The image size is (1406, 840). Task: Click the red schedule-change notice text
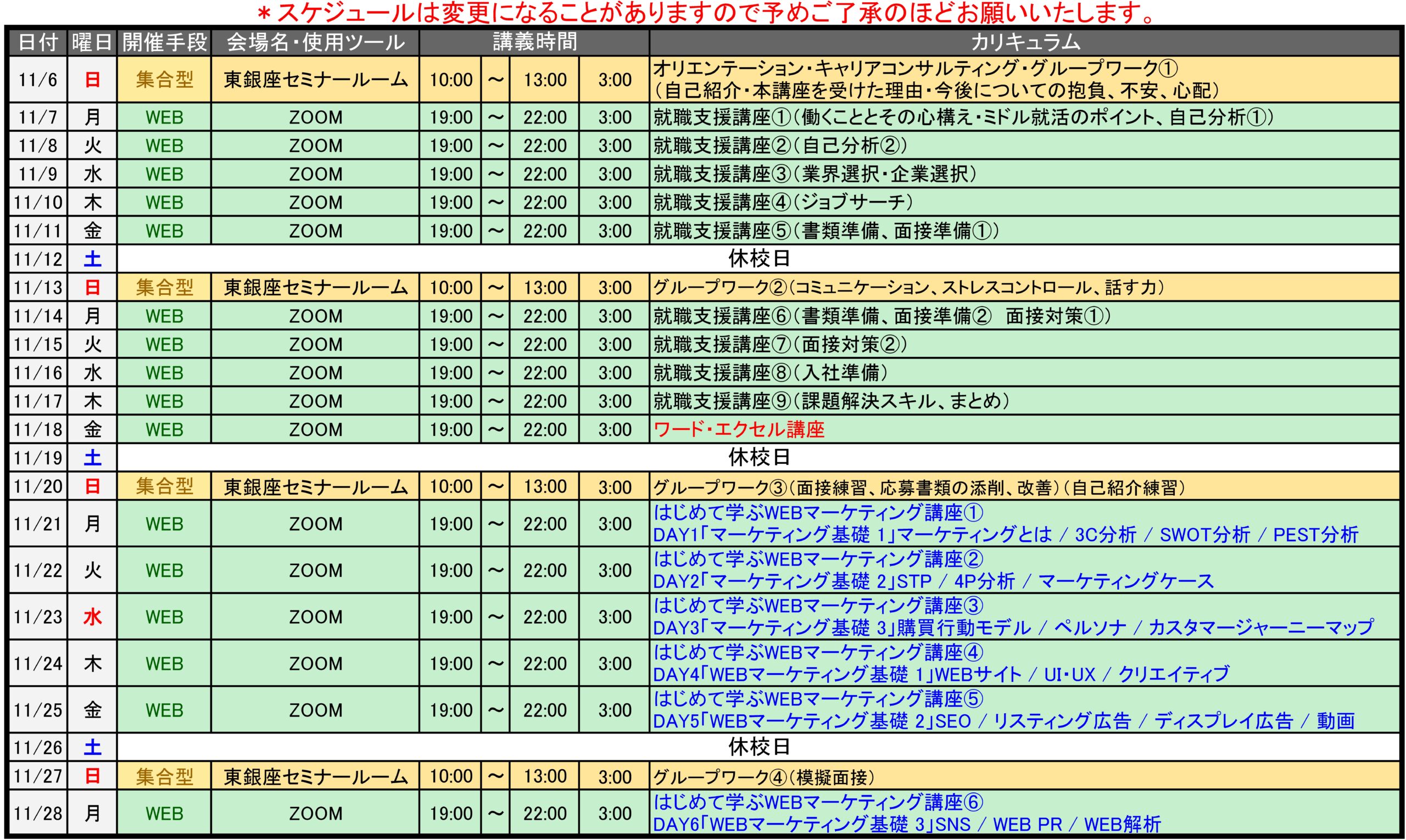706,13
